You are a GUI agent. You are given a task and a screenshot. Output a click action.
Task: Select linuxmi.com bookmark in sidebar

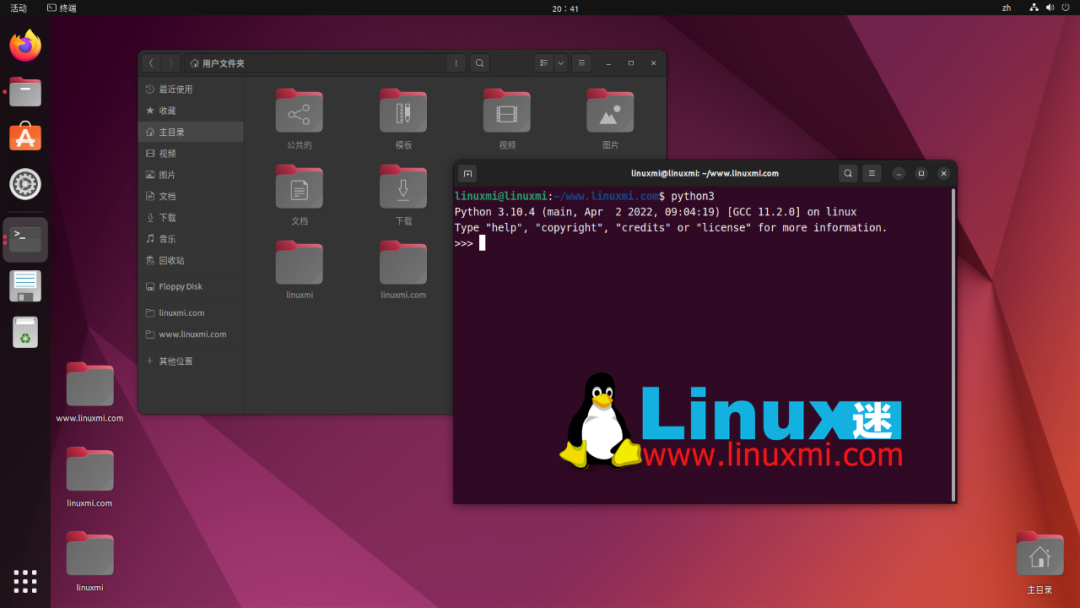[191, 313]
